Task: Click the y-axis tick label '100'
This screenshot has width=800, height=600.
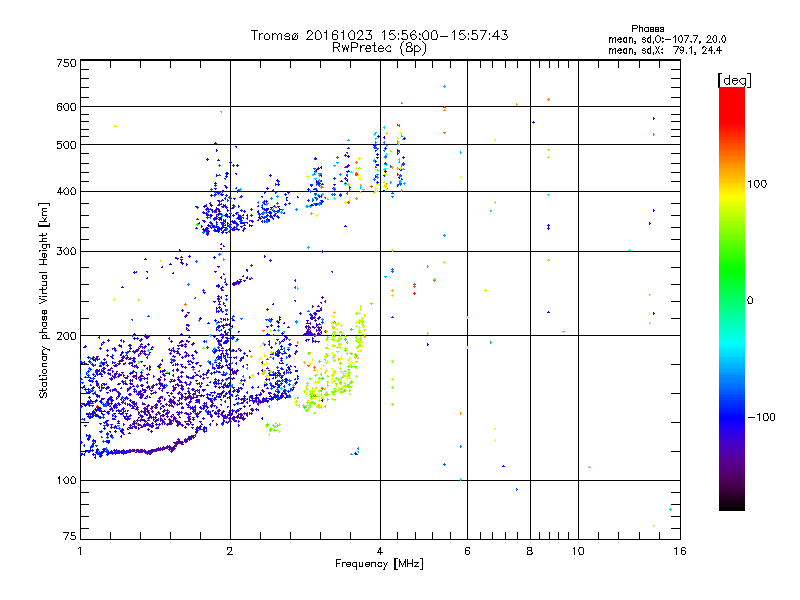Action: (66, 481)
